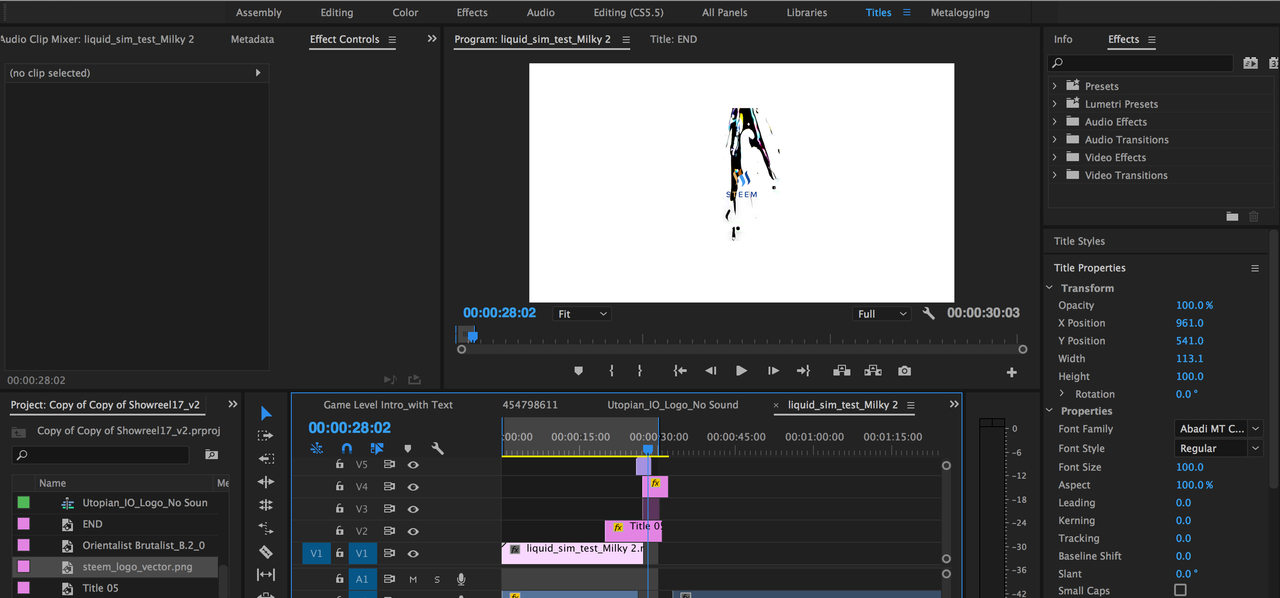
Task: Play the program monitor sequence
Action: pyautogui.click(x=741, y=371)
